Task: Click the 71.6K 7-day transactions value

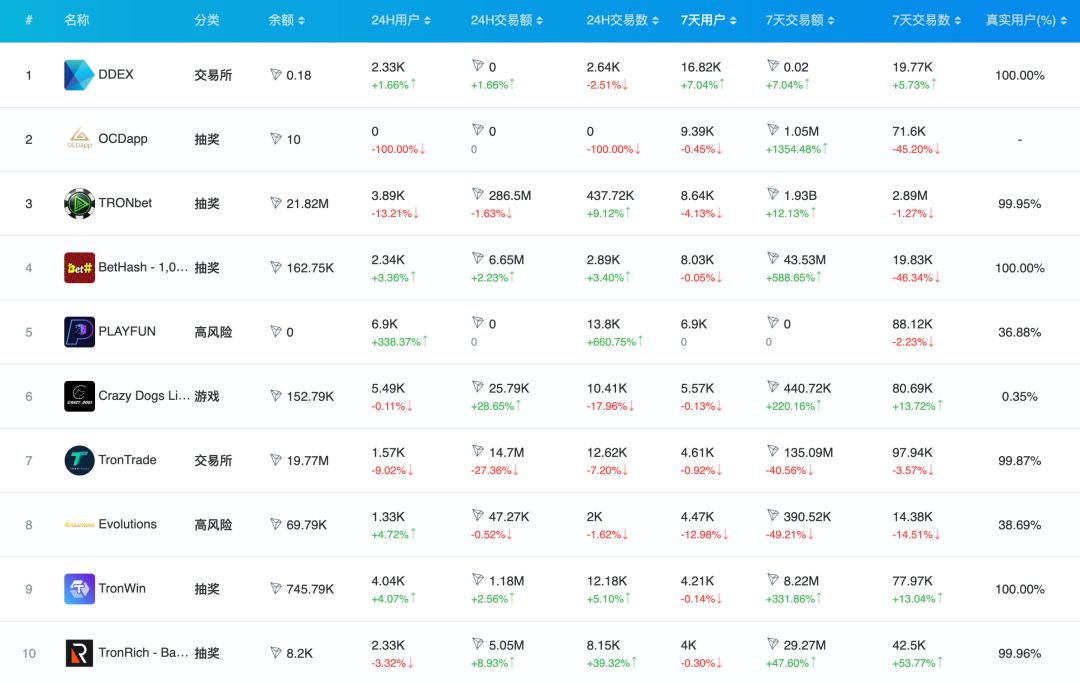Action: click(x=908, y=131)
